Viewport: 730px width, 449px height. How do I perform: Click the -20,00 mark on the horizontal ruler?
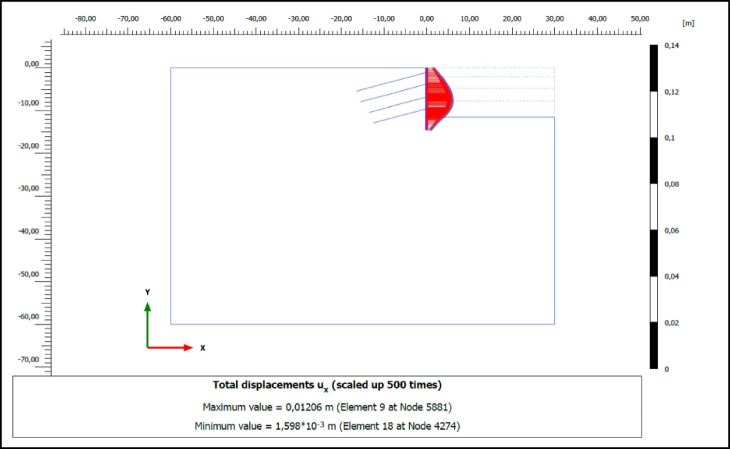click(341, 19)
